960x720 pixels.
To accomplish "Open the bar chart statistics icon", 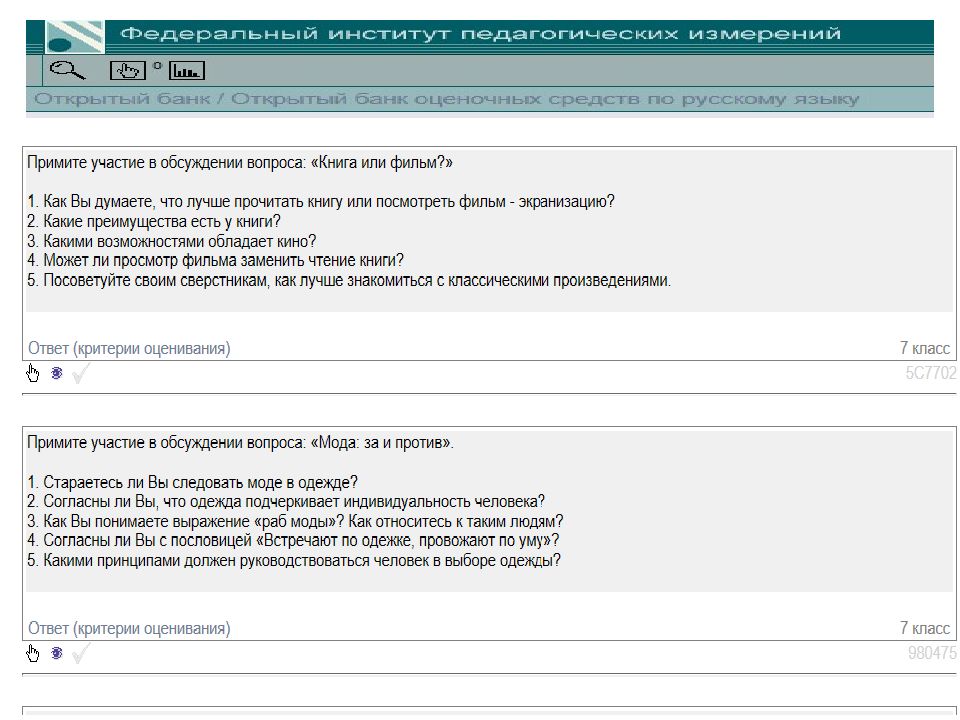I will tap(187, 70).
